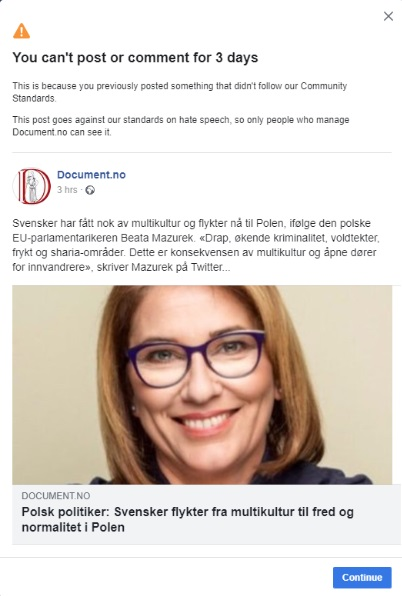Click the hate speech standards notice text
The width and height of the screenshot is (402, 596).
(181, 126)
